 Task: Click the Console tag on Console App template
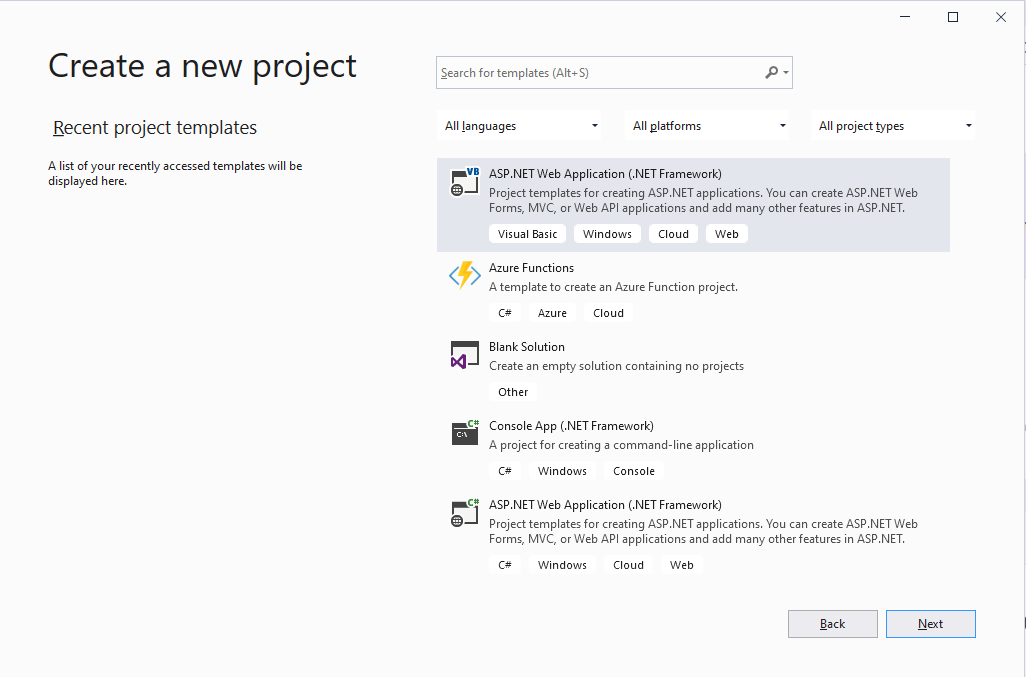coord(634,470)
